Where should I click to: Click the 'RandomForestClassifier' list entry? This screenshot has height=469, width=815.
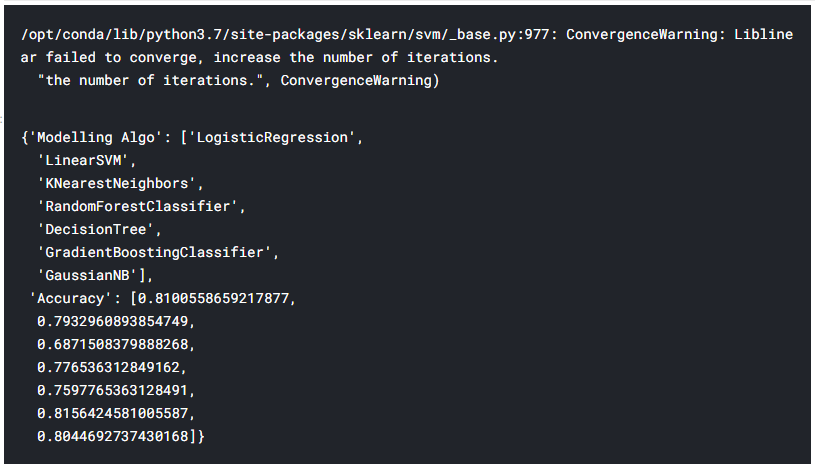pyautogui.click(x=138, y=206)
